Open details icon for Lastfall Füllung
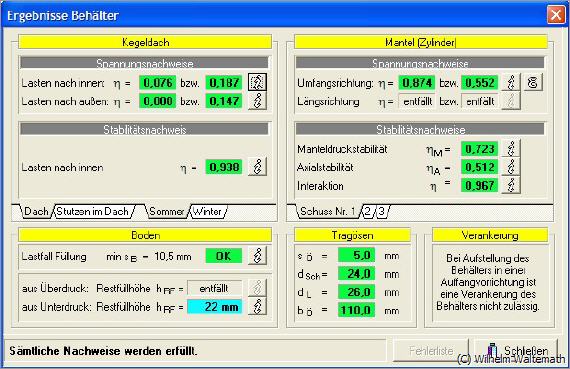The height and width of the screenshot is (369, 570). 257,256
